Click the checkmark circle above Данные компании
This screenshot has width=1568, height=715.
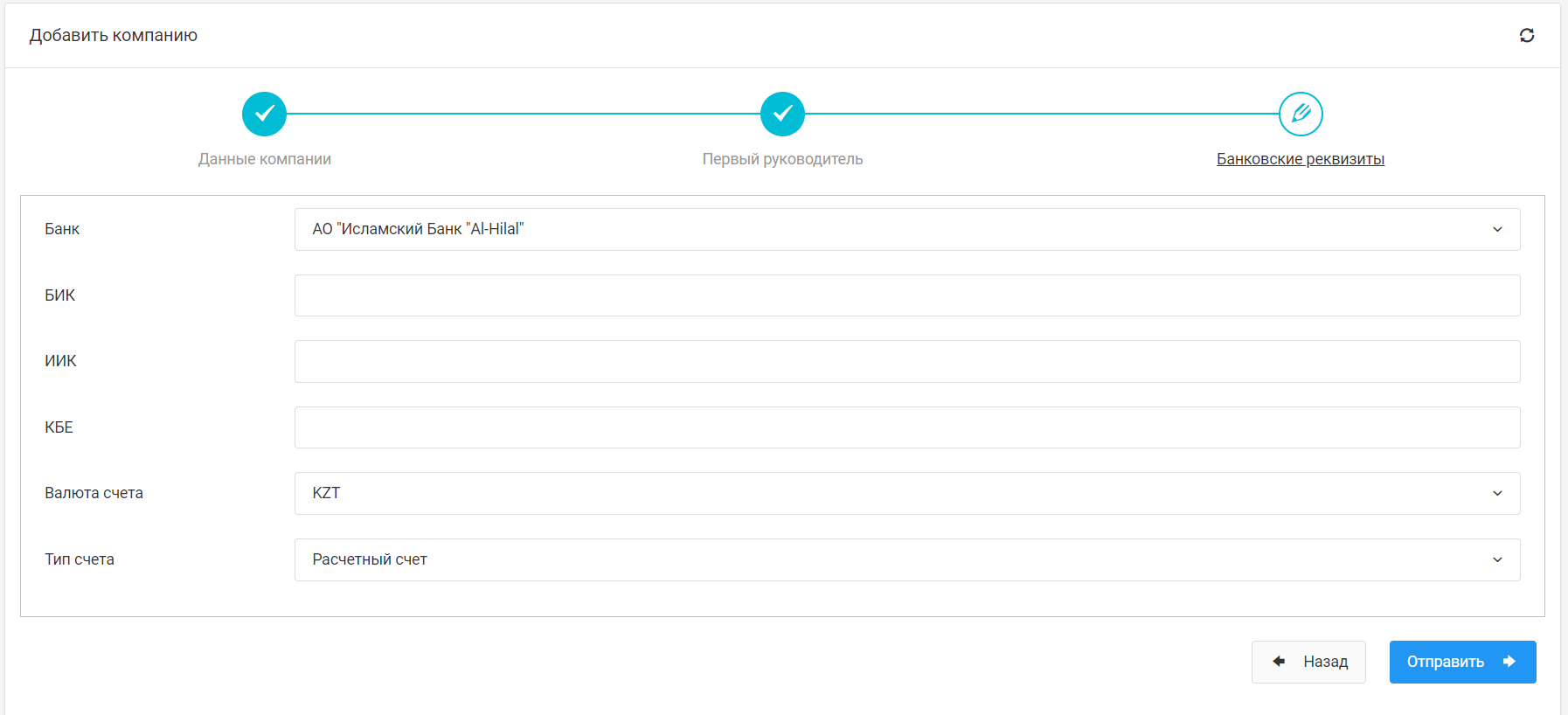point(264,114)
